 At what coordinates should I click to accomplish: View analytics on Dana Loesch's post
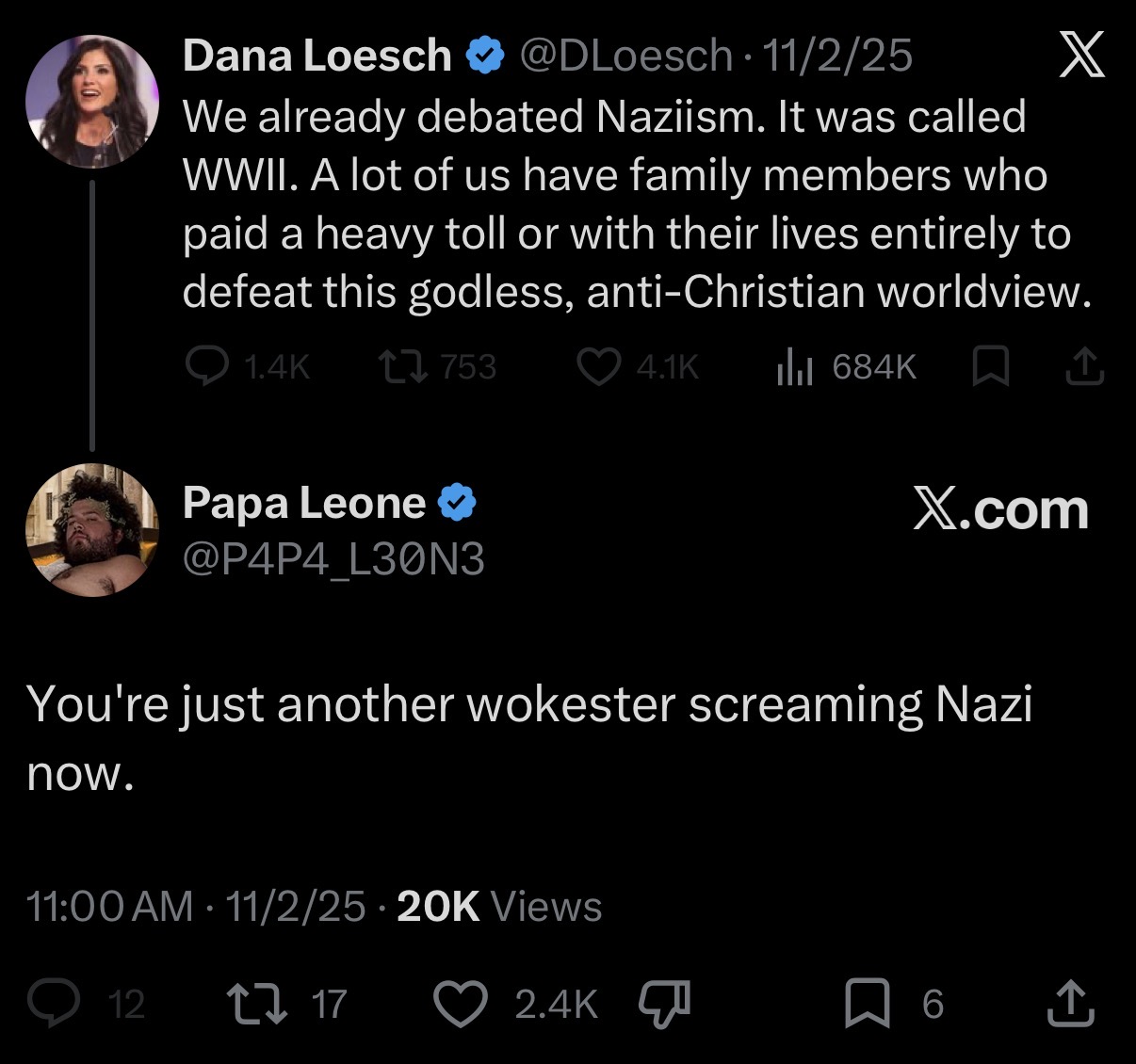pos(794,367)
